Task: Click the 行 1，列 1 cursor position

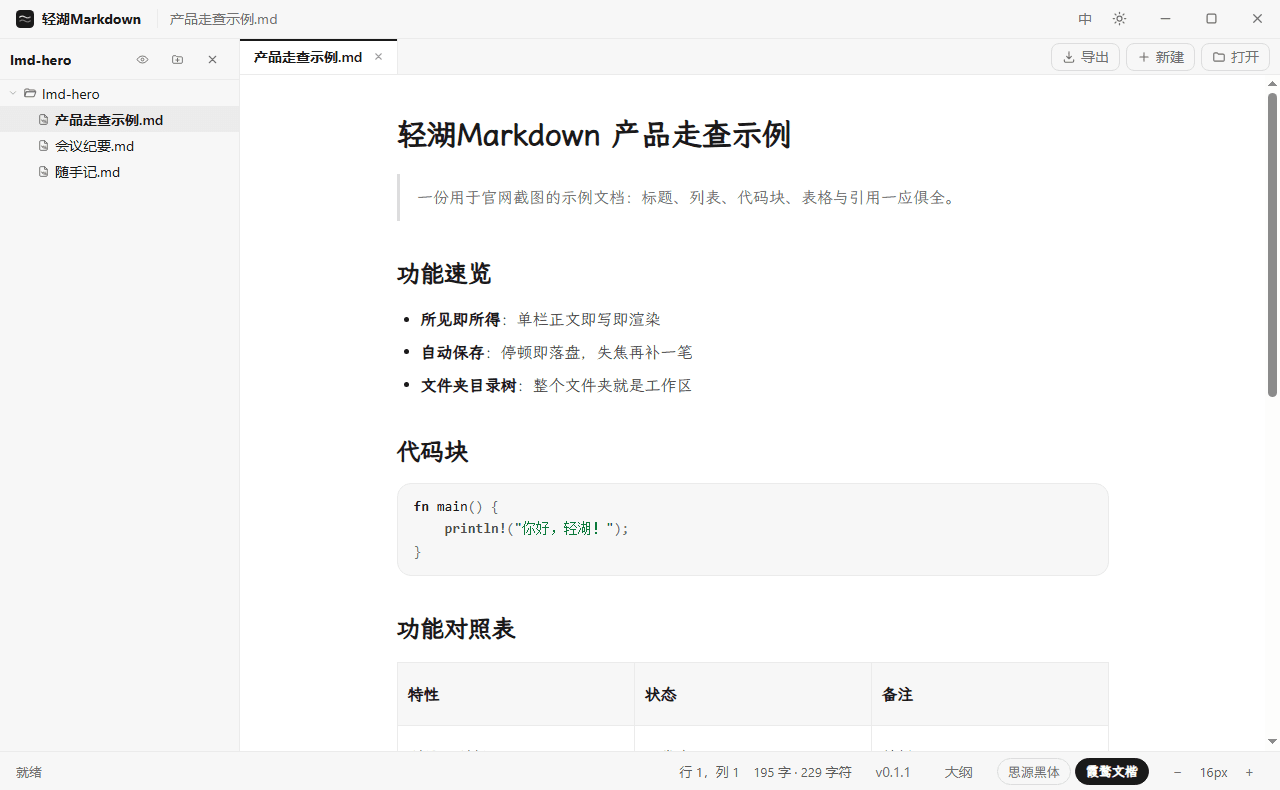Action: [709, 772]
